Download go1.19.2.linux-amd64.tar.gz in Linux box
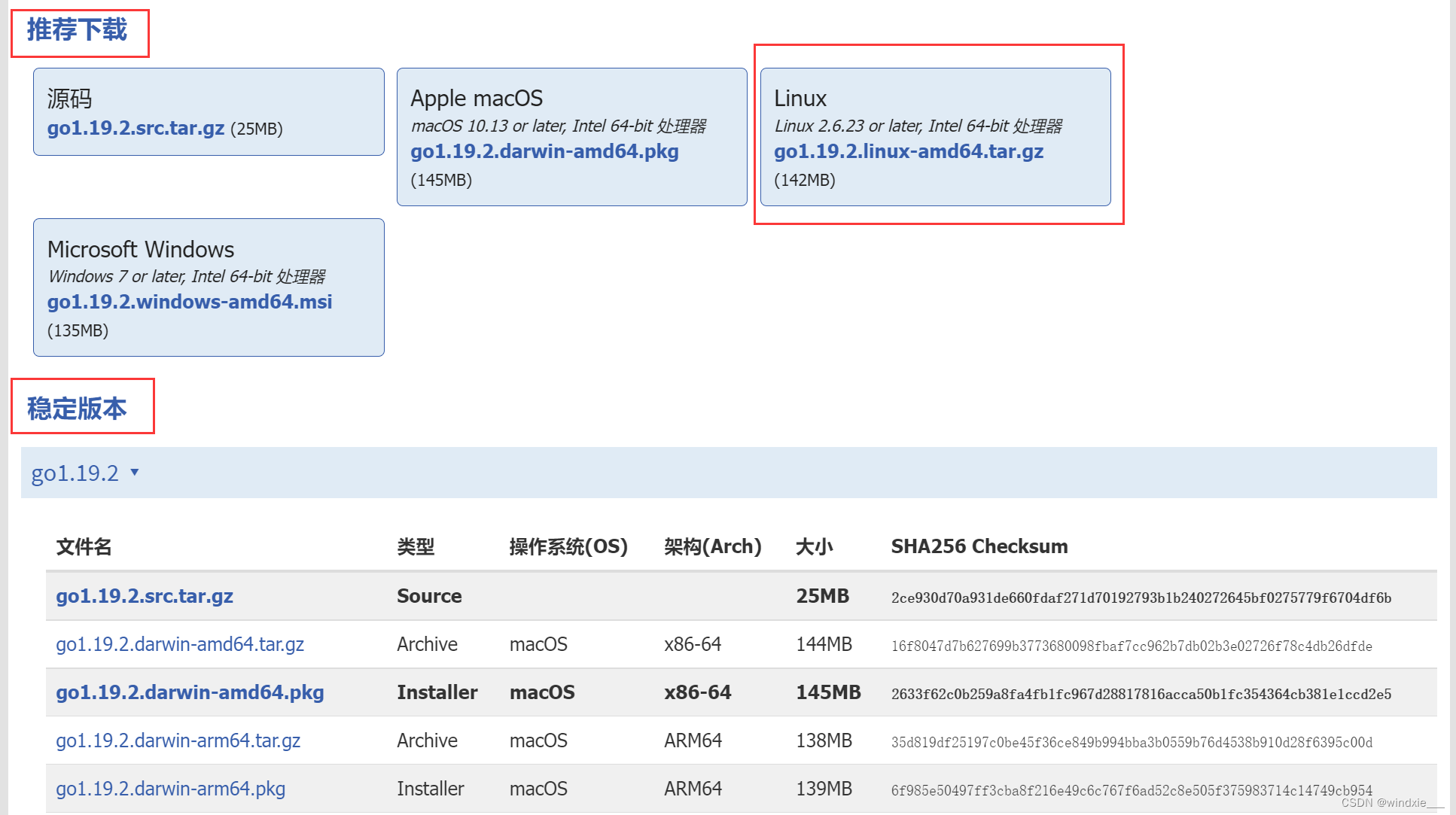Image resolution: width=1456 pixels, height=815 pixels. point(909,151)
